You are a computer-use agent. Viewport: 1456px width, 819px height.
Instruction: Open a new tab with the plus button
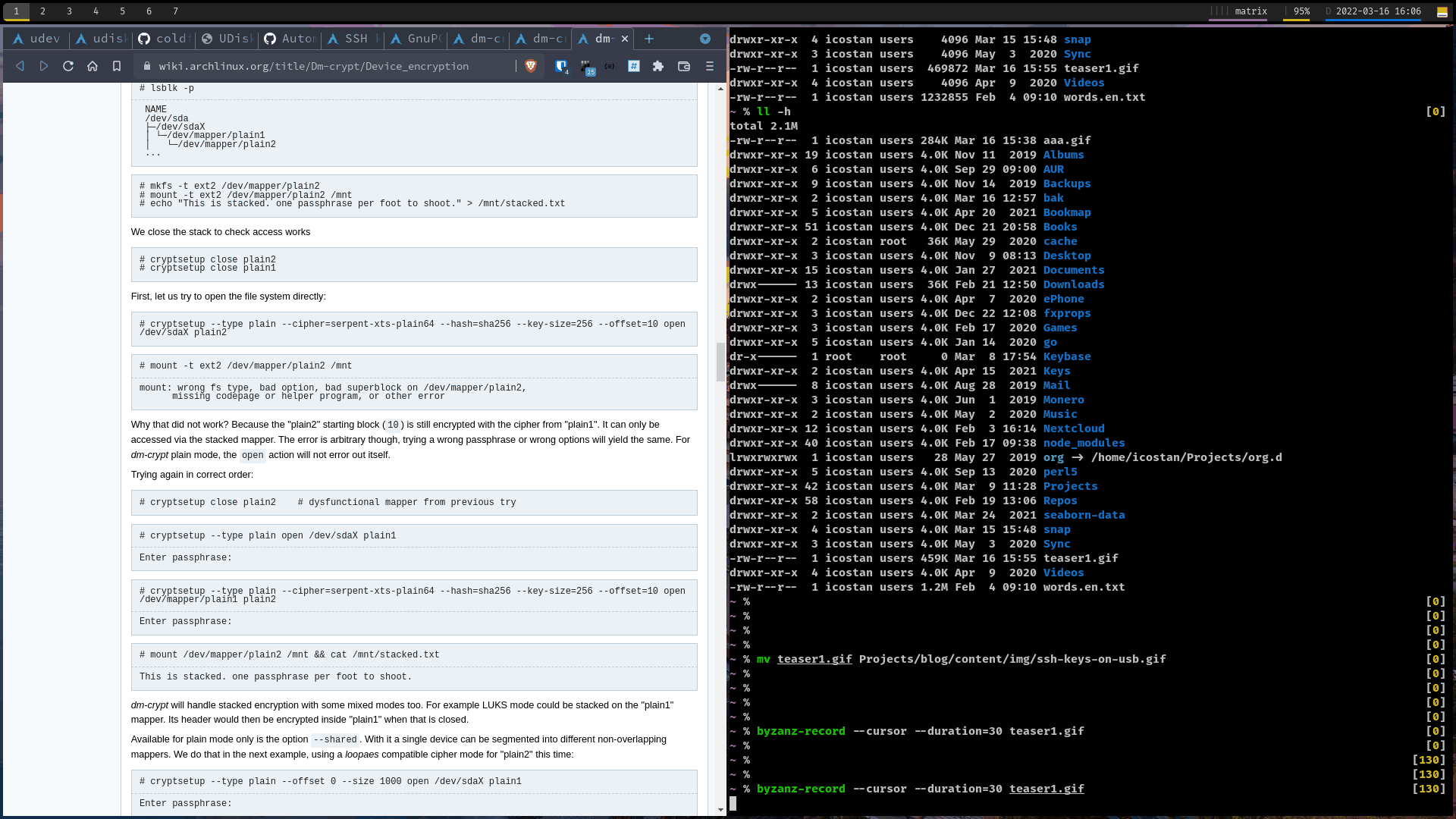(649, 39)
